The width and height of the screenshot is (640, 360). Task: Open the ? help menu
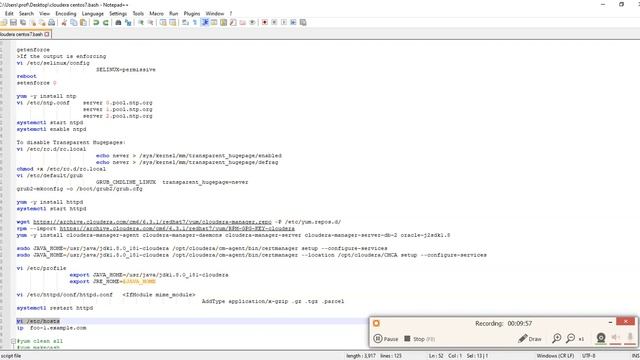[x=231, y=13]
